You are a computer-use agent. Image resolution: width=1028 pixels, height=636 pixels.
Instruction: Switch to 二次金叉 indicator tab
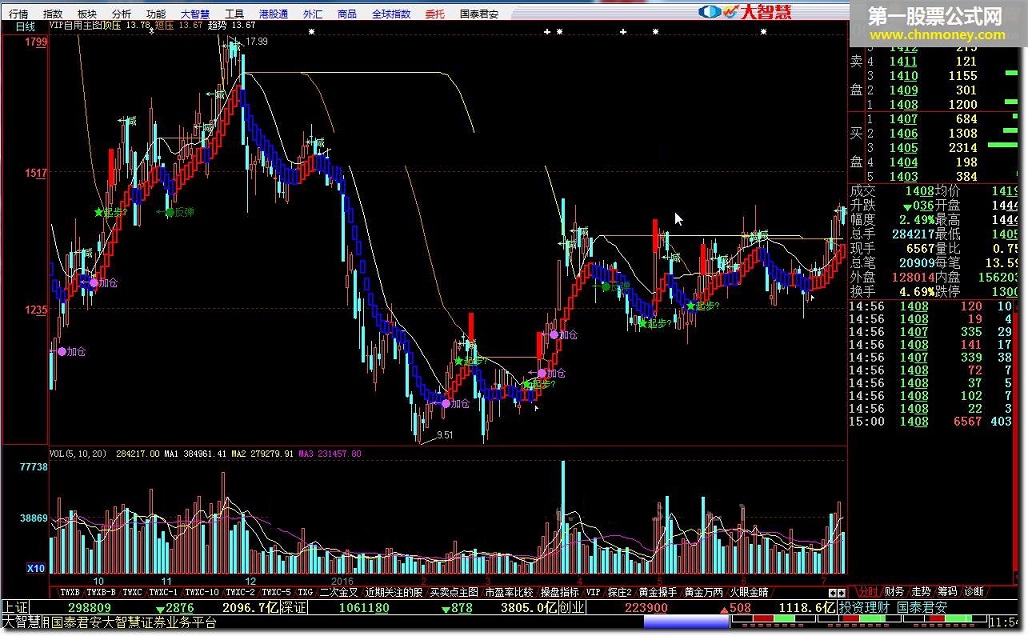tap(339, 592)
